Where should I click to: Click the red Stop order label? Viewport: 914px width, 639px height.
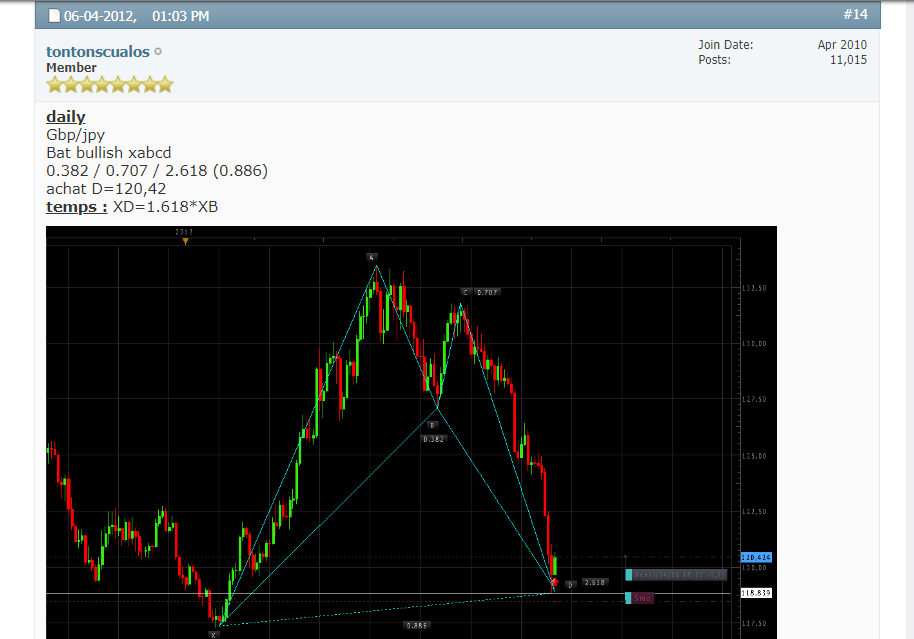pyautogui.click(x=642, y=598)
